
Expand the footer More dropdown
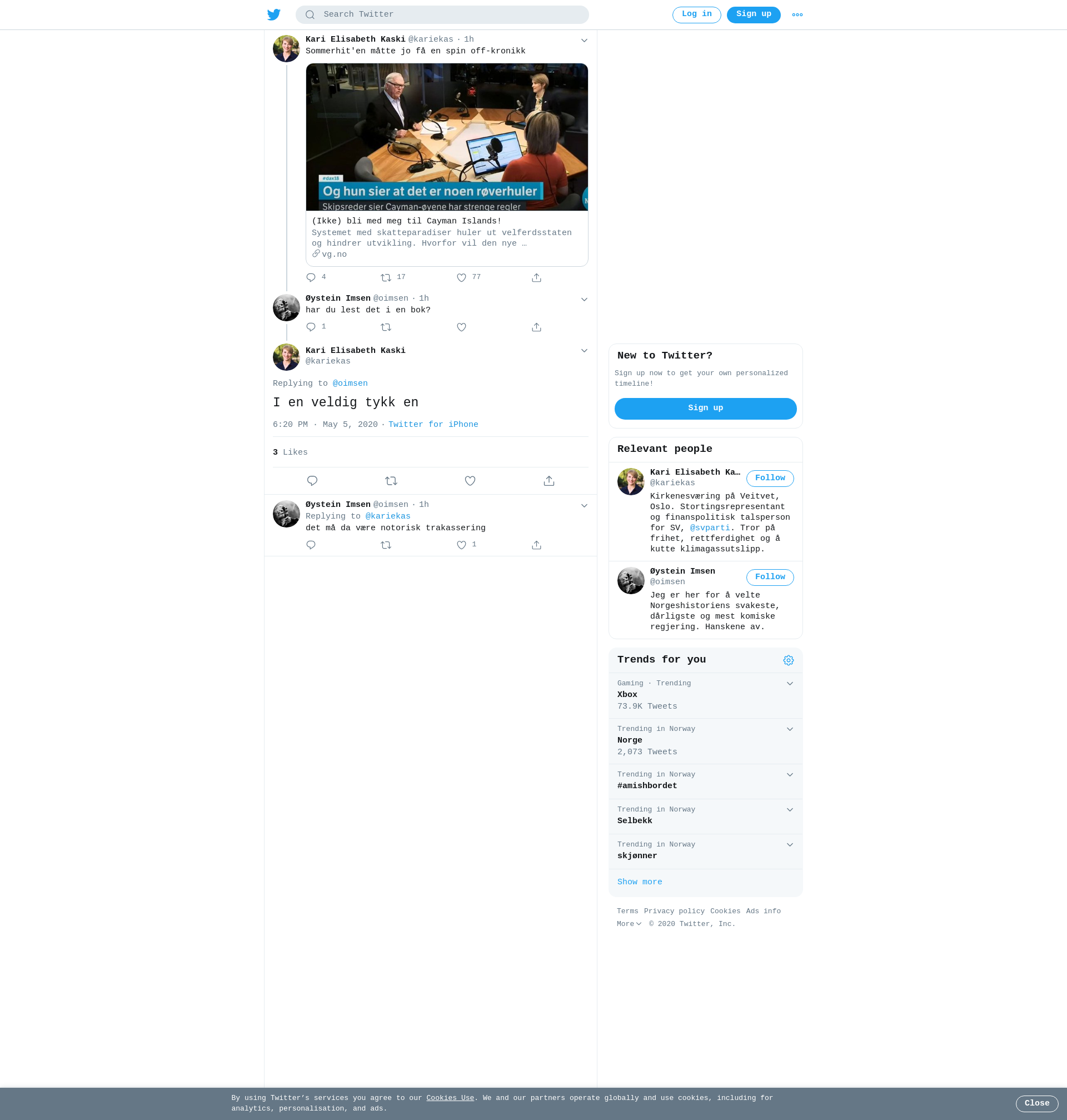[629, 924]
